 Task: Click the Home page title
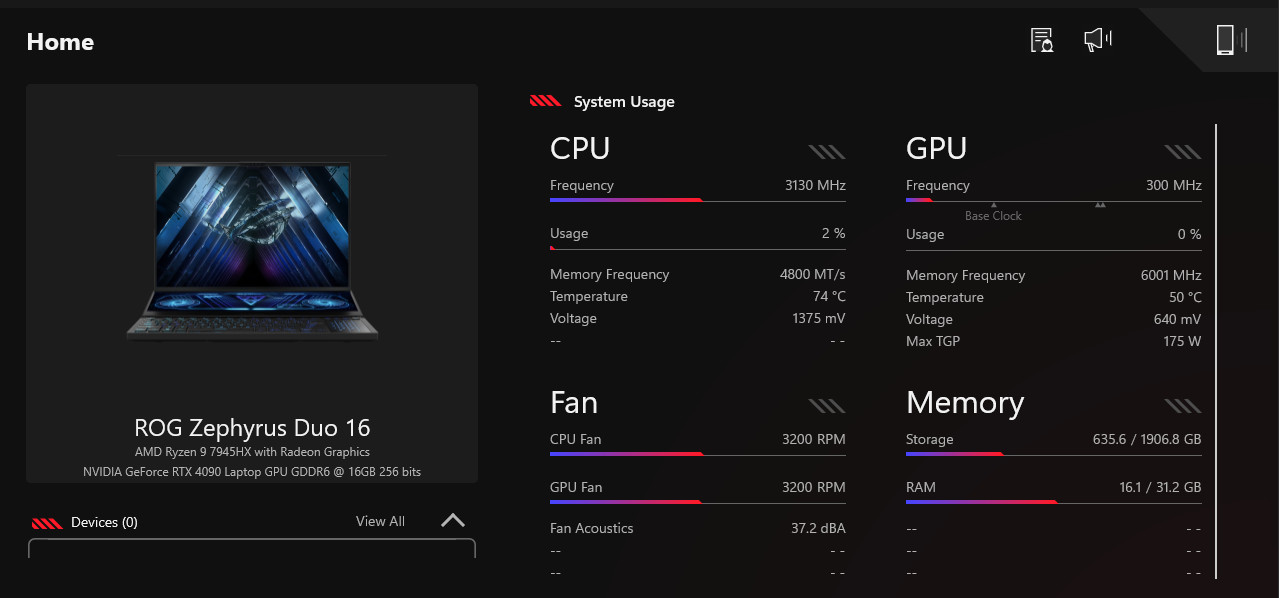click(60, 42)
